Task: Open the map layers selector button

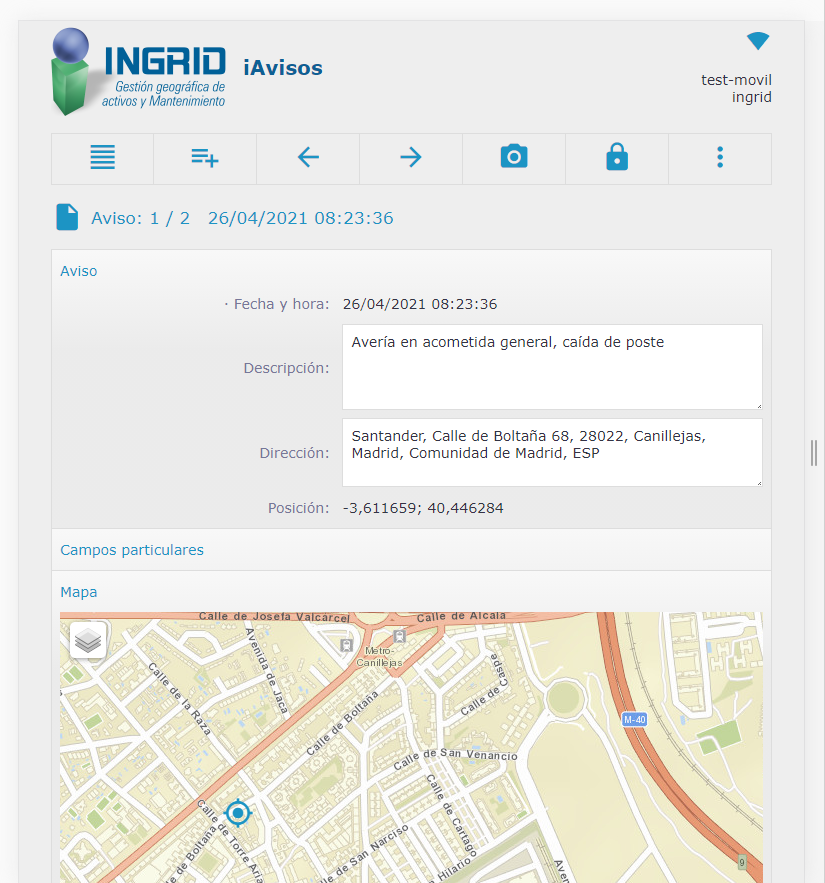Action: tap(89, 641)
